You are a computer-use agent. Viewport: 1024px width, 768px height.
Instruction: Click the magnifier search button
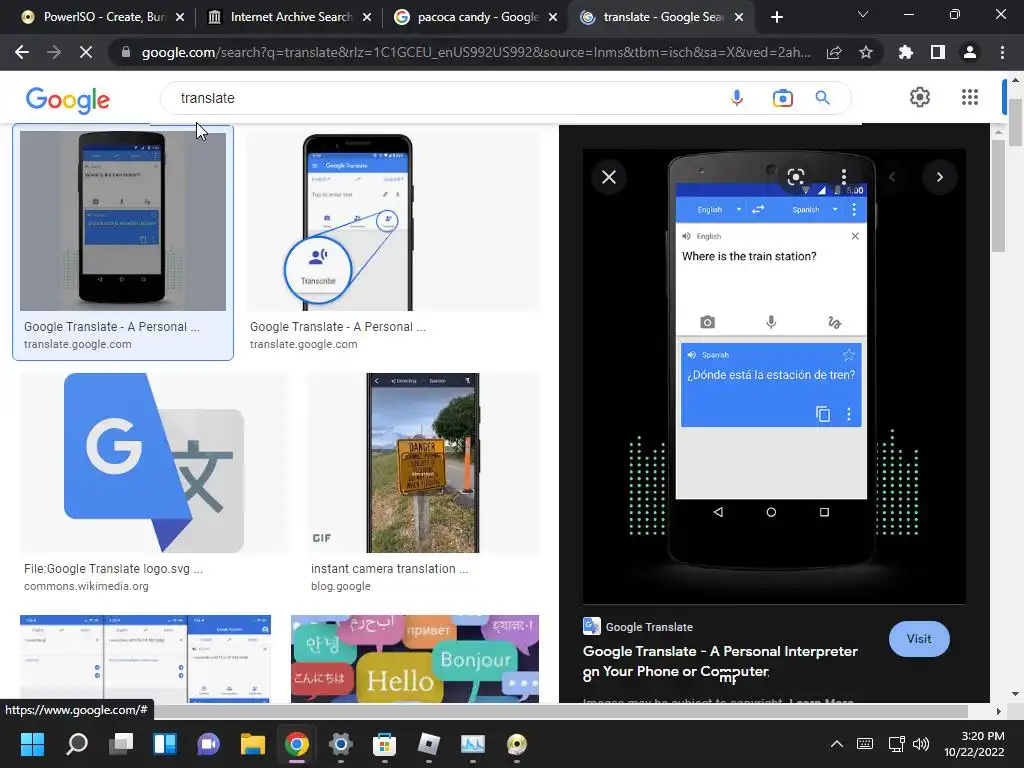[823, 98]
